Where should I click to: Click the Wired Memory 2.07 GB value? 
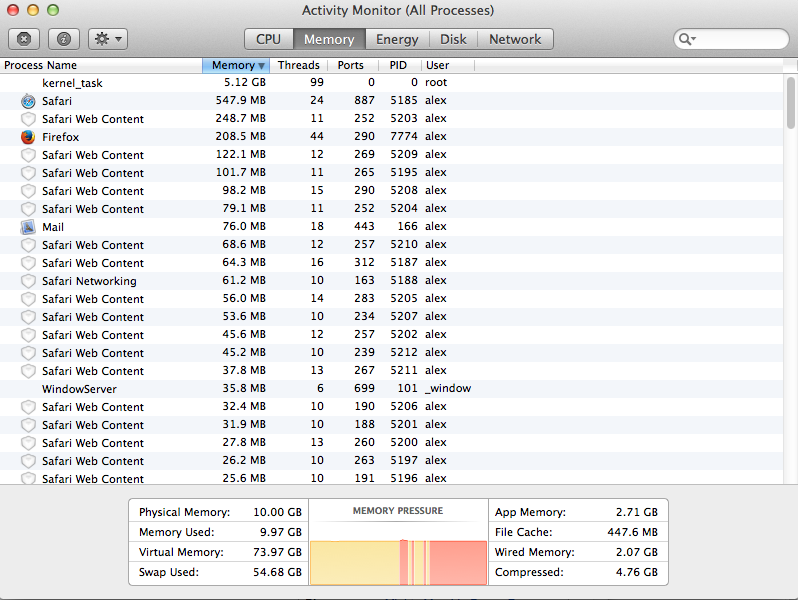click(637, 552)
